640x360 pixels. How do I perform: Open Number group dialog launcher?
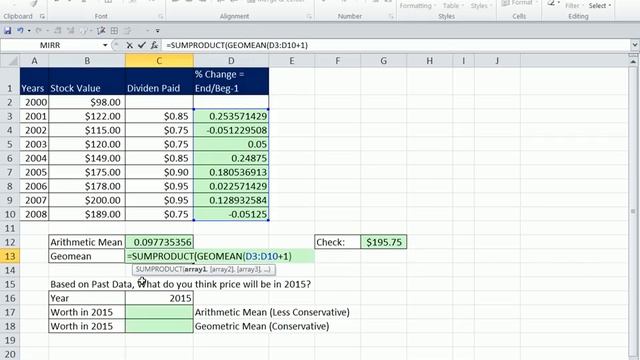pos(391,16)
